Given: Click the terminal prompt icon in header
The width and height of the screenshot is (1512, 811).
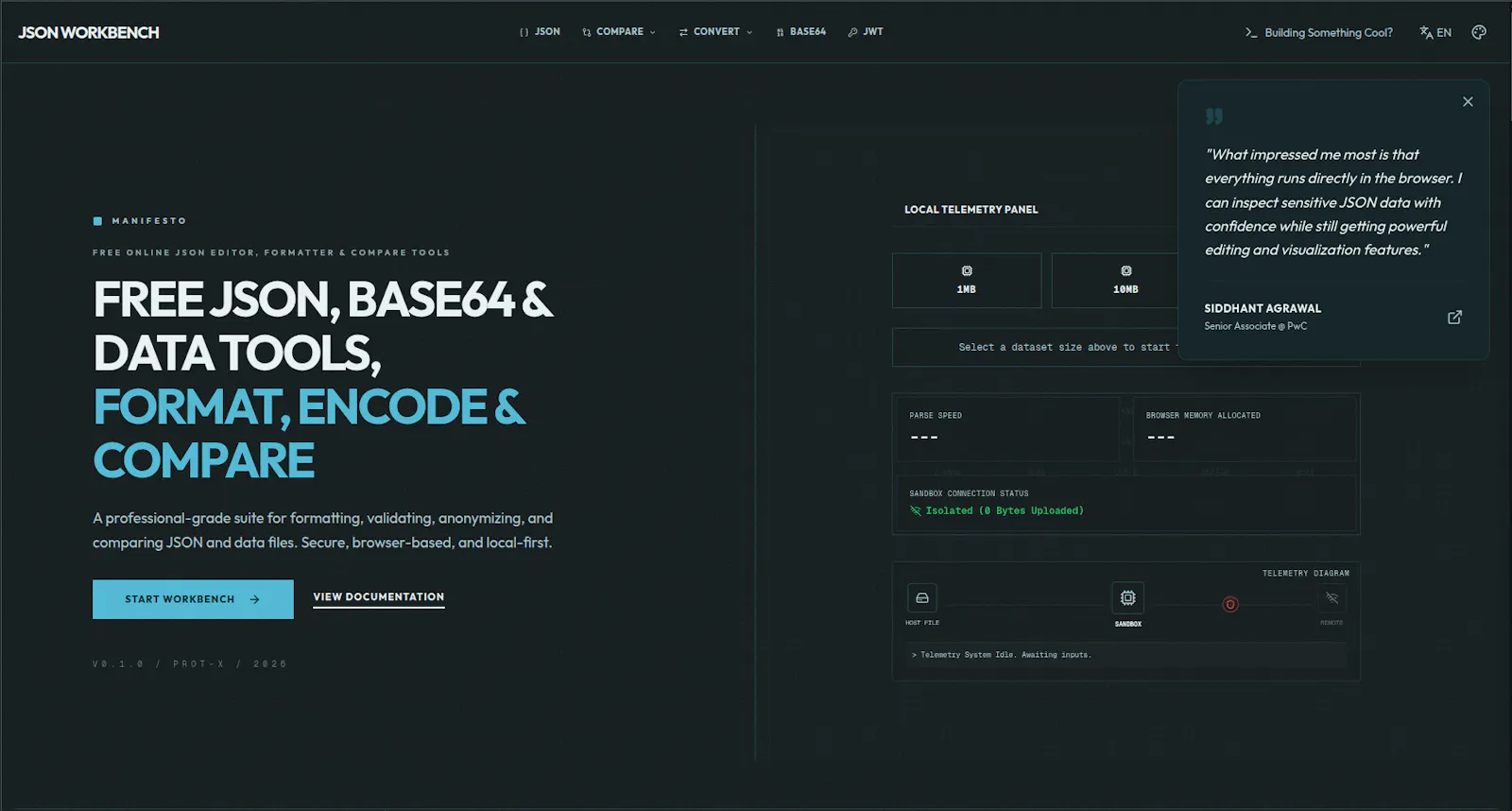Looking at the screenshot, I should coord(1251,32).
